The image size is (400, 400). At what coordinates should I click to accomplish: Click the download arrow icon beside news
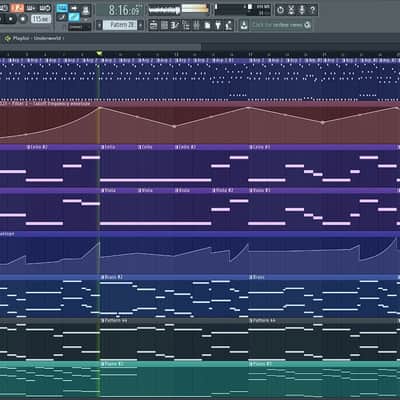coord(244,25)
